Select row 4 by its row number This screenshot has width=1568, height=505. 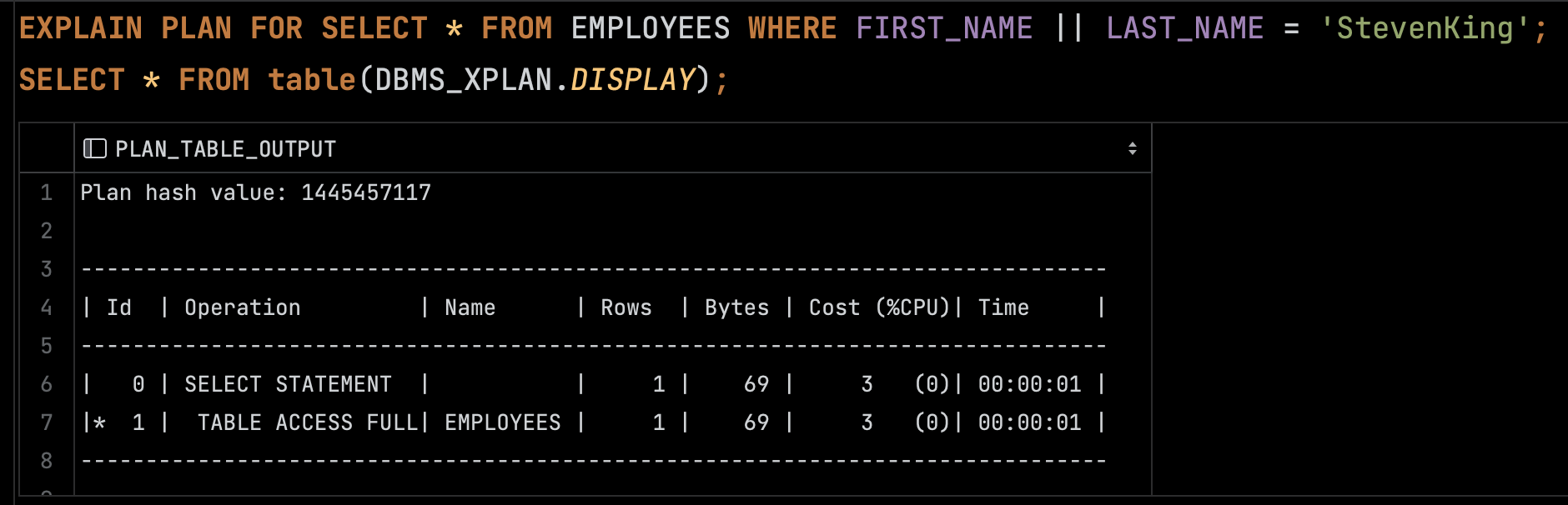click(x=47, y=307)
